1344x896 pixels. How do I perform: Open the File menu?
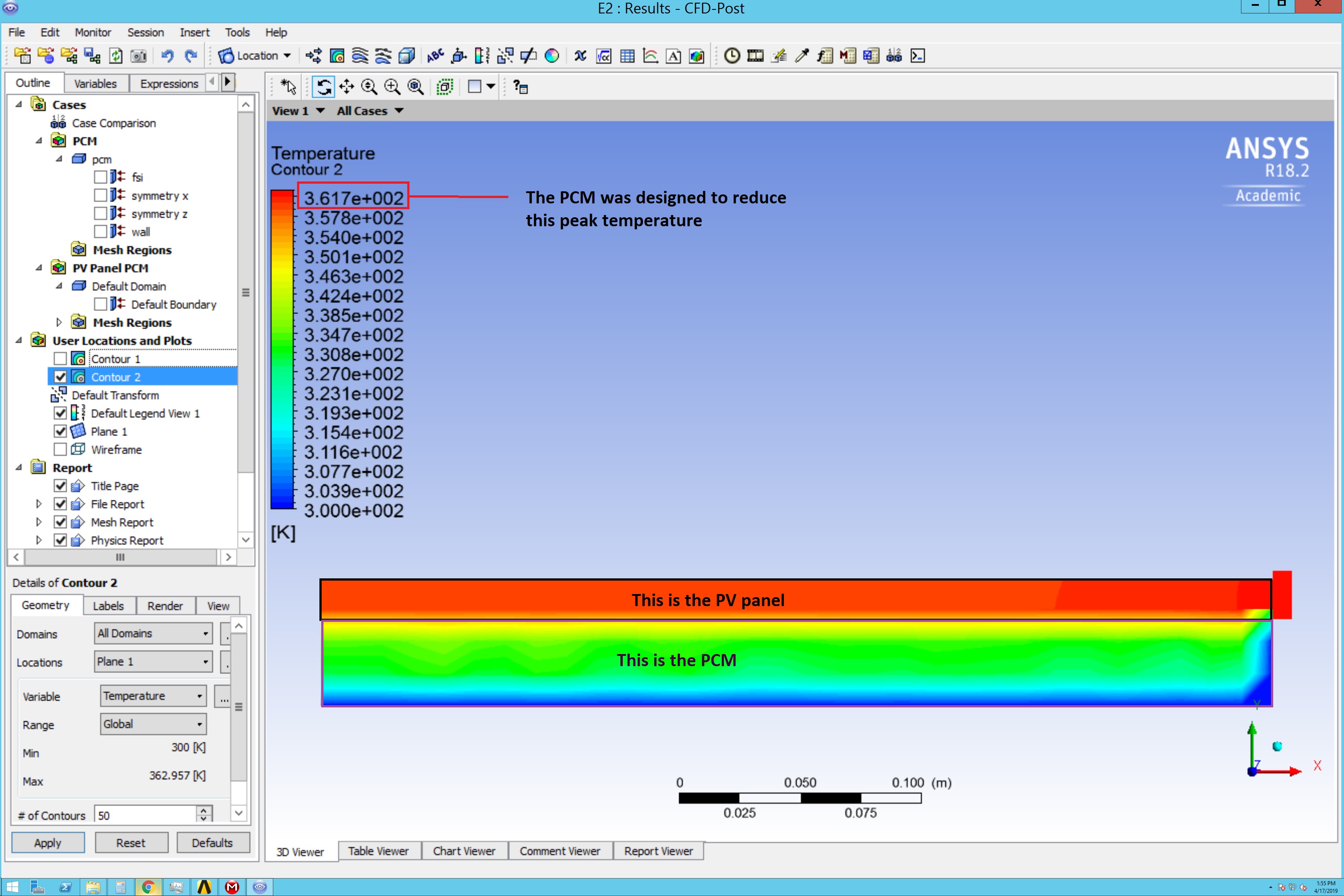[17, 32]
